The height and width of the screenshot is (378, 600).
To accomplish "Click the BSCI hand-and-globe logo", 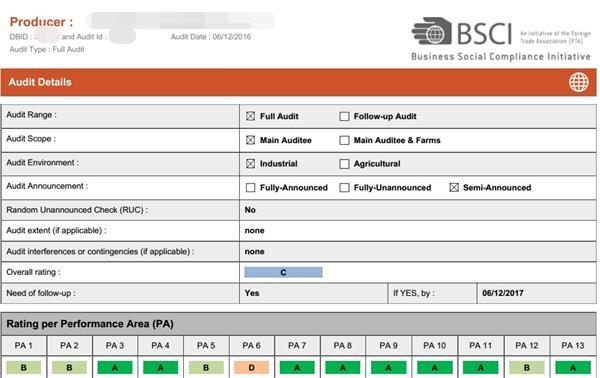I will pyautogui.click(x=432, y=31).
